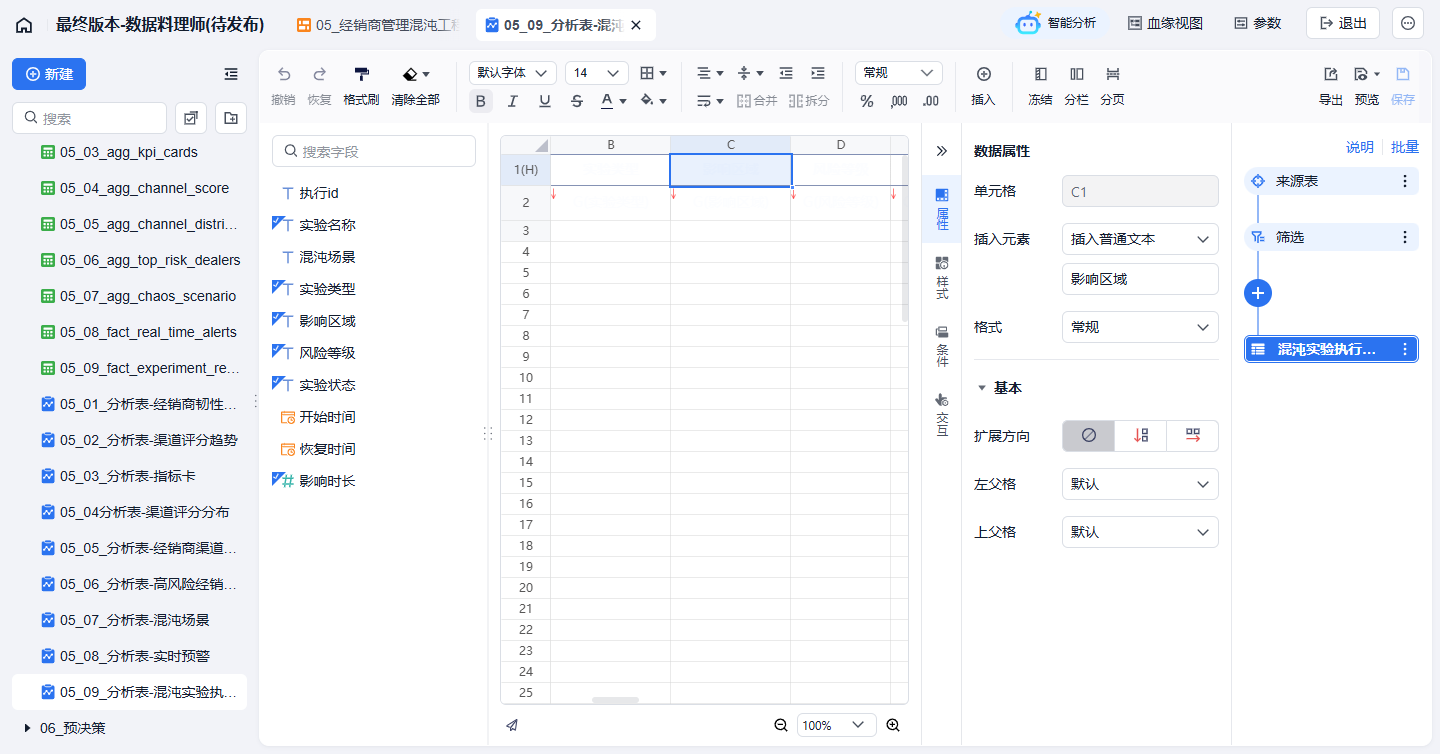Click the page break (分页) icon
Viewport: 1440px width, 754px height.
click(x=1113, y=74)
